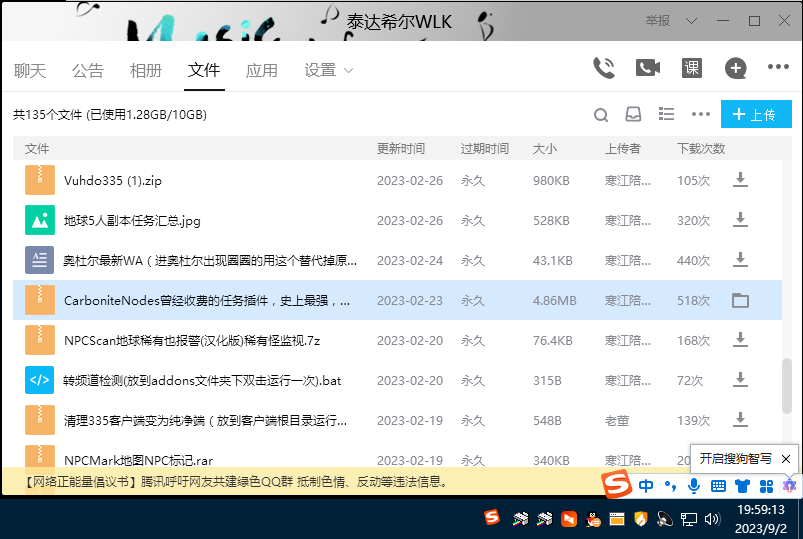Open the Sogou soft keyboard icon
The width and height of the screenshot is (803, 539).
[x=719, y=486]
